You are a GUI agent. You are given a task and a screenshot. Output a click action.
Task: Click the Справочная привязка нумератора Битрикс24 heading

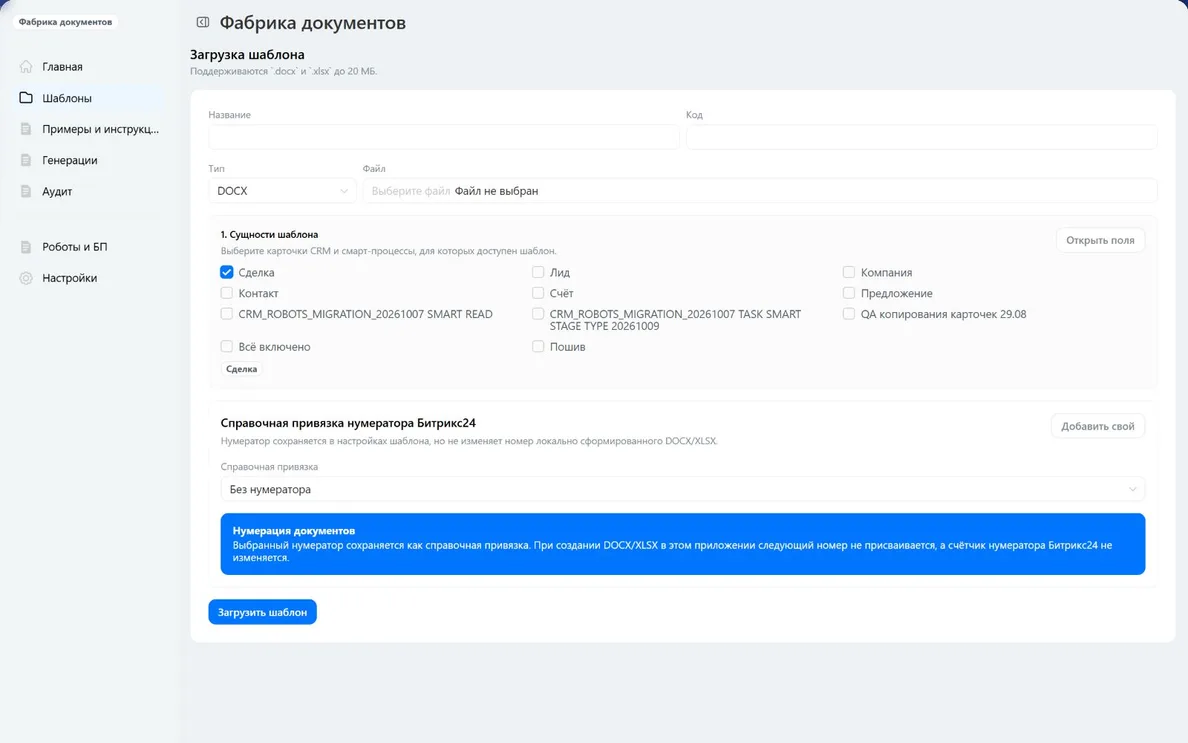tap(348, 423)
